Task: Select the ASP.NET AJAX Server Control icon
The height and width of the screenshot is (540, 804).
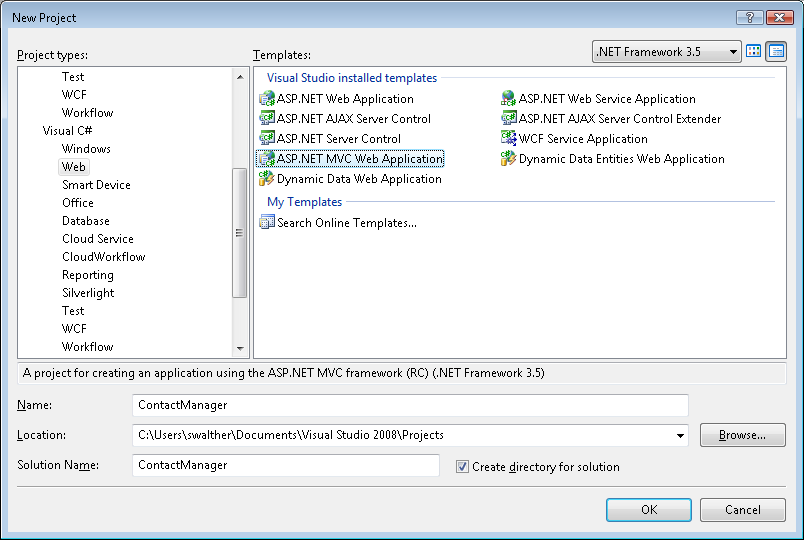Action: pos(266,119)
